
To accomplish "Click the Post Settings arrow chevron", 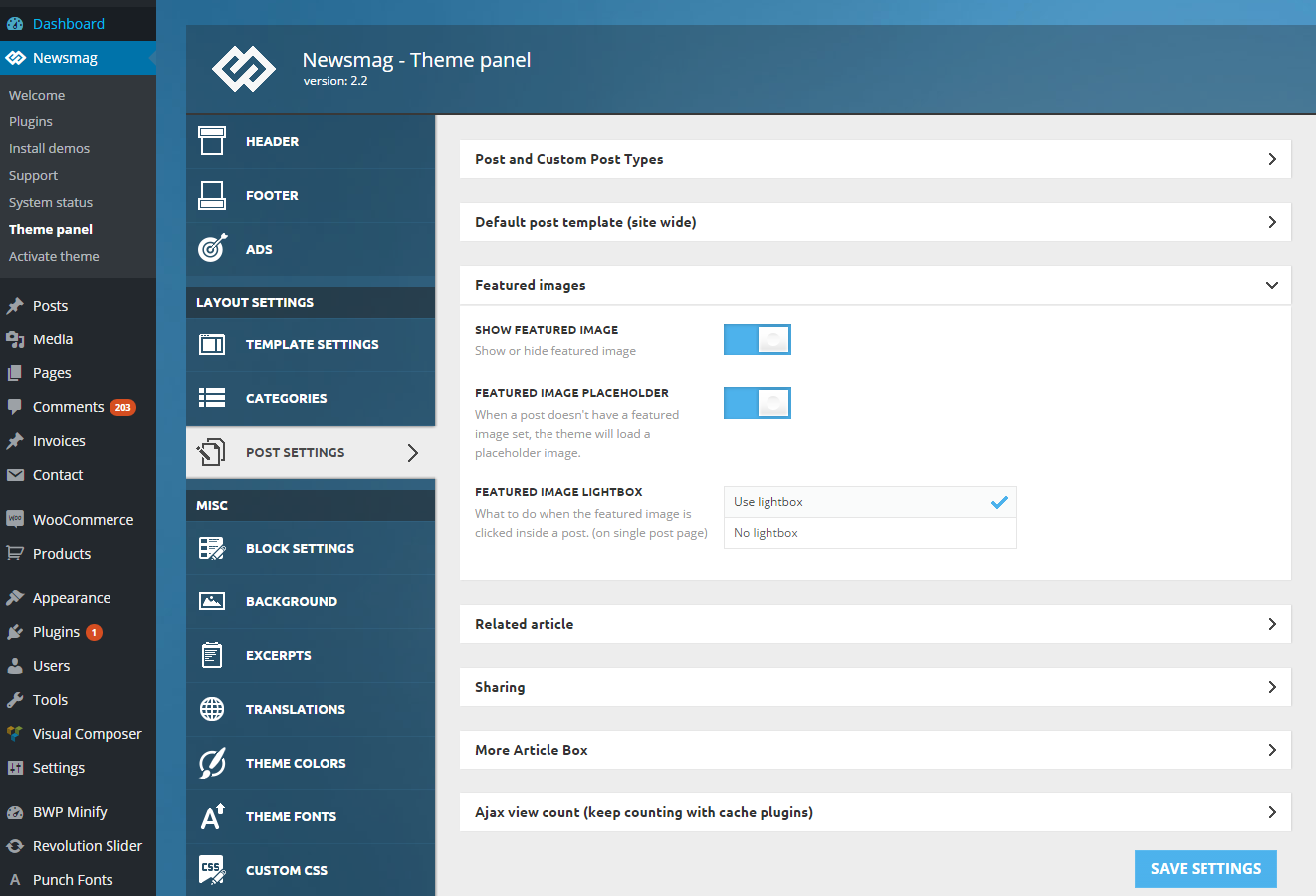I will [413, 453].
